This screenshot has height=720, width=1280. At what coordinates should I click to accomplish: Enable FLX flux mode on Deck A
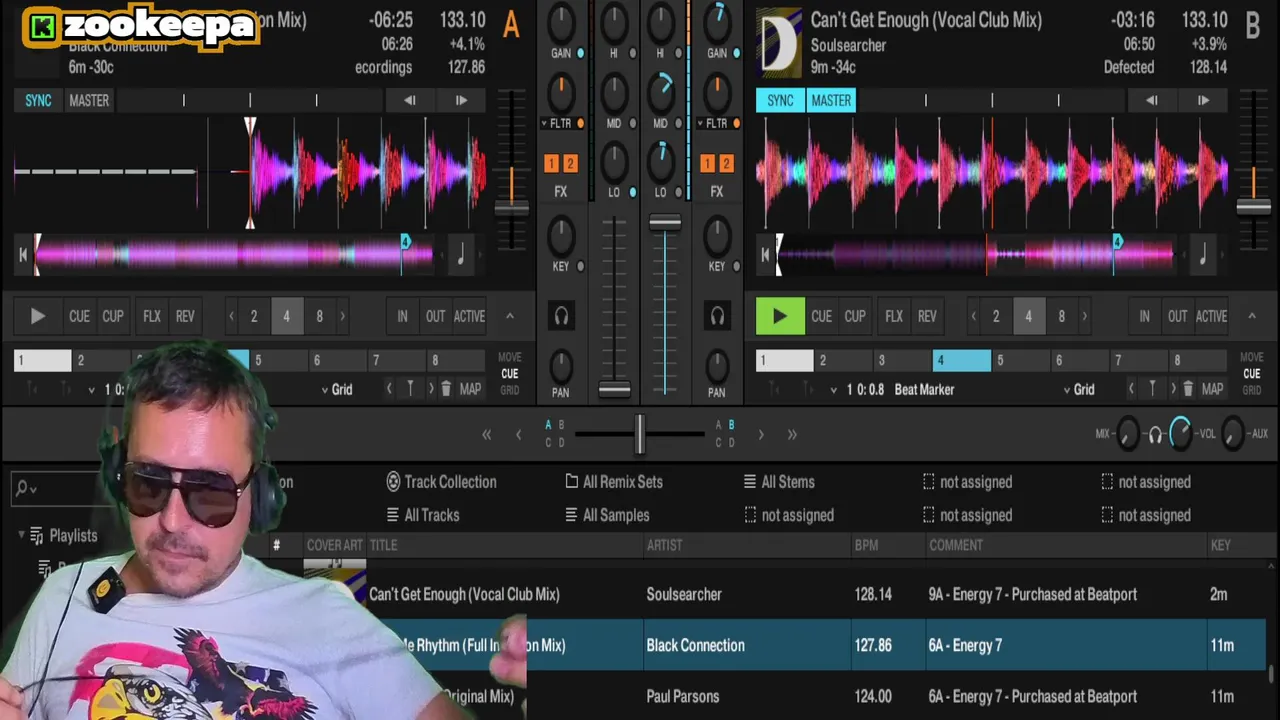[152, 316]
